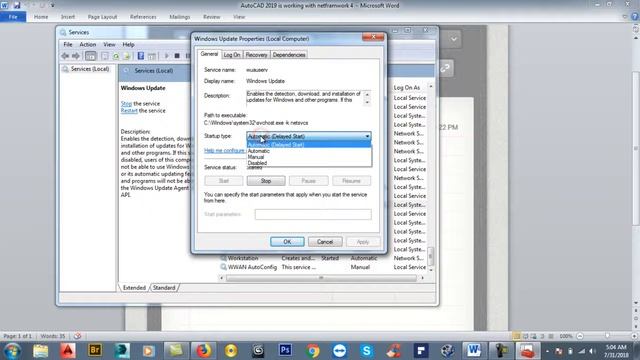Open the File Explorer taskbar icon
Image resolution: width=640 pixels, height=360 pixels.
coord(40,351)
